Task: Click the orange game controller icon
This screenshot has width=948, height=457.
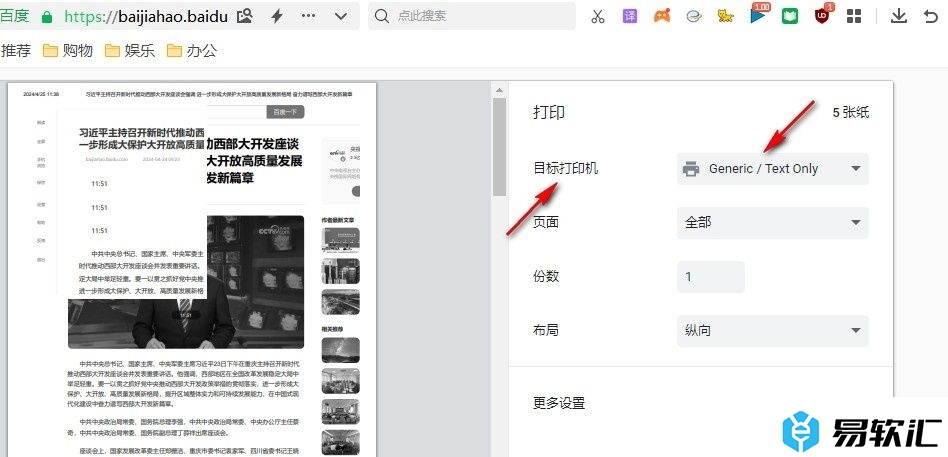Action: pos(662,16)
